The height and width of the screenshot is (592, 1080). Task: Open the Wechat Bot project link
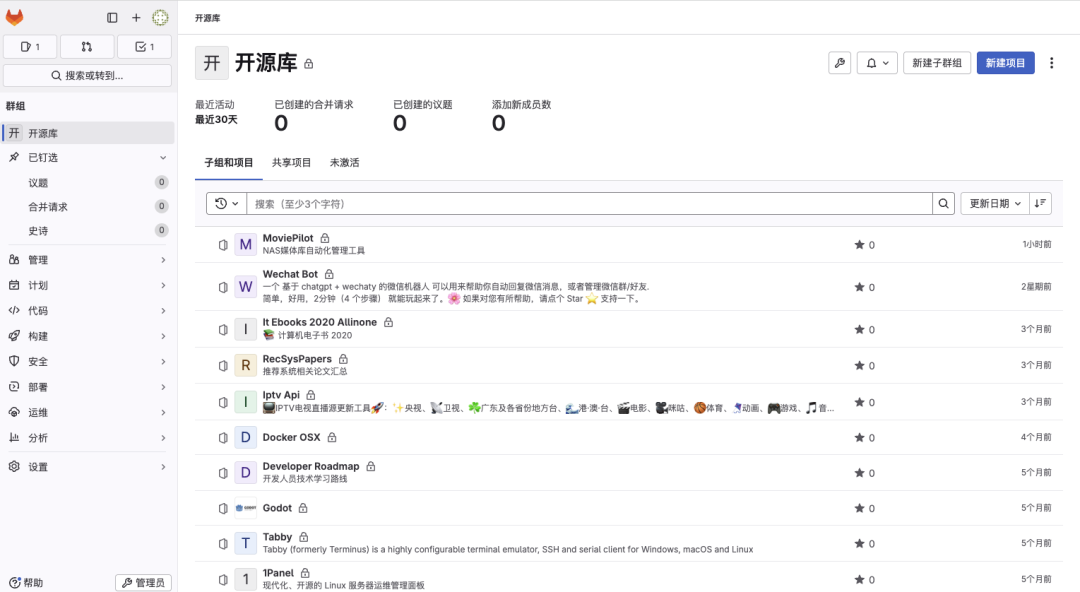290,274
